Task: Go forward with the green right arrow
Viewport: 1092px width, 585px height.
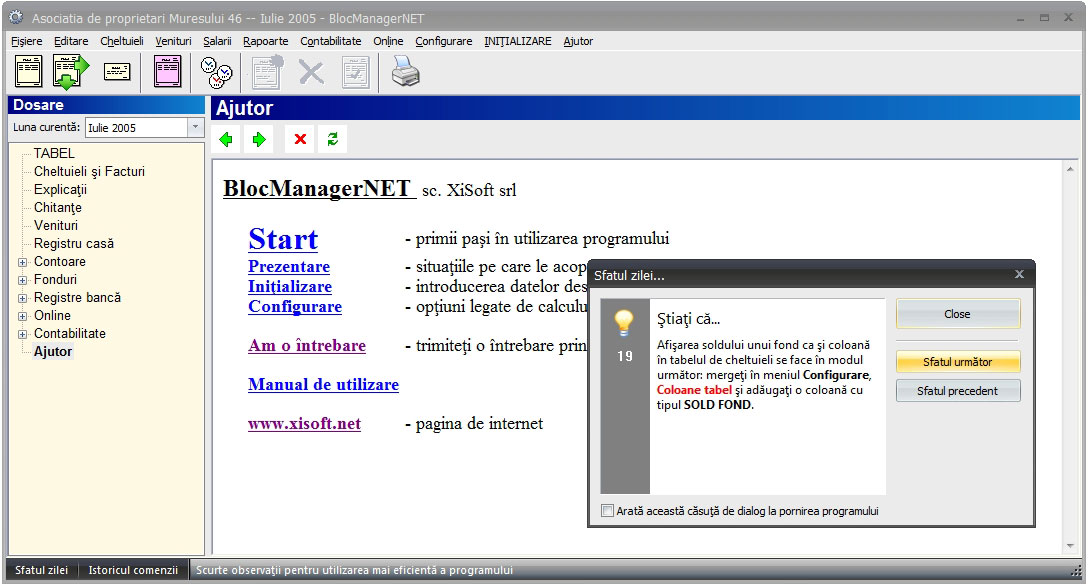Action: [259, 139]
